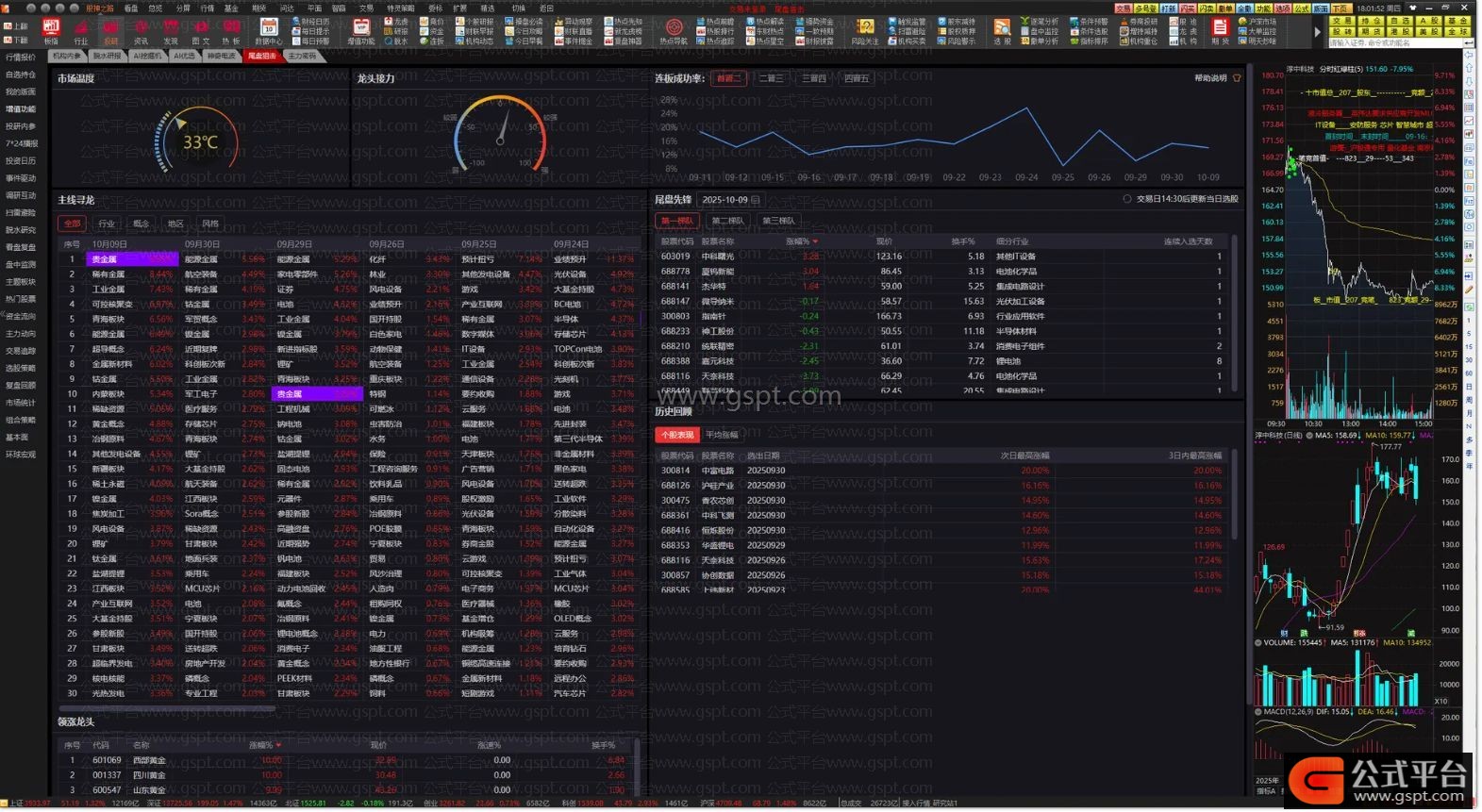Screen dimensions: 1482x812
Task: Expand the toolbar with right arrow
Action: click(x=1317, y=31)
